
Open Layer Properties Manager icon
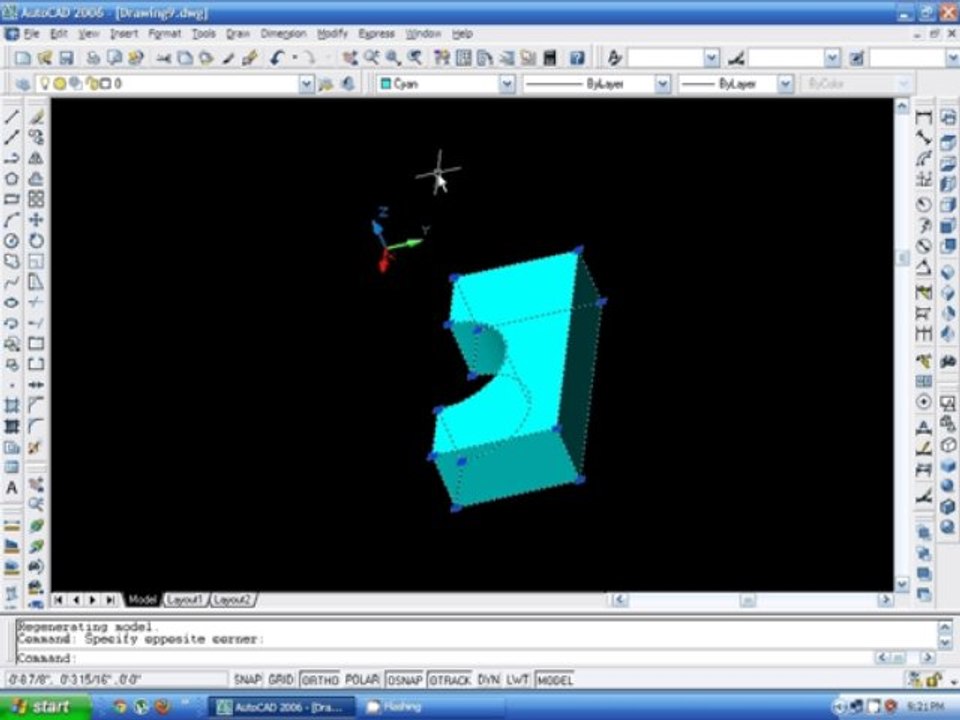coord(23,84)
